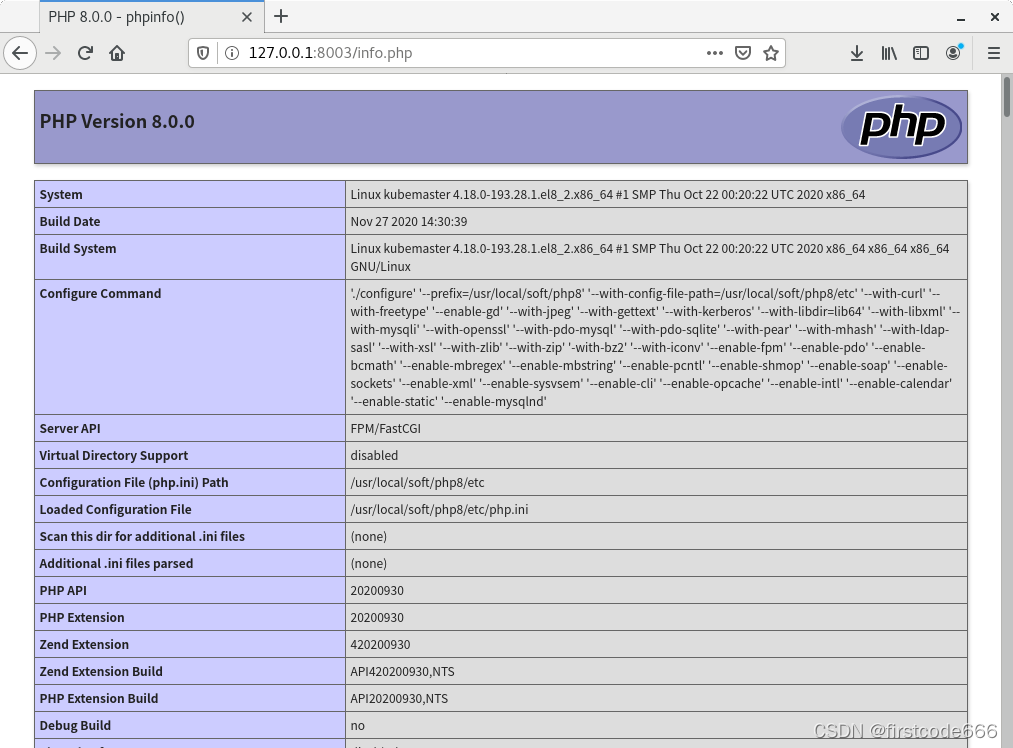Click the vertical scrollbar thumb

[1007, 97]
